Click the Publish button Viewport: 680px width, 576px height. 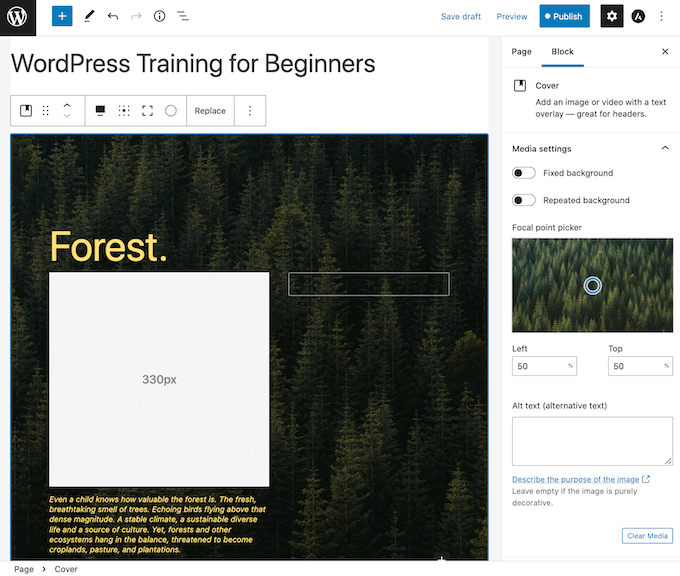tap(564, 17)
